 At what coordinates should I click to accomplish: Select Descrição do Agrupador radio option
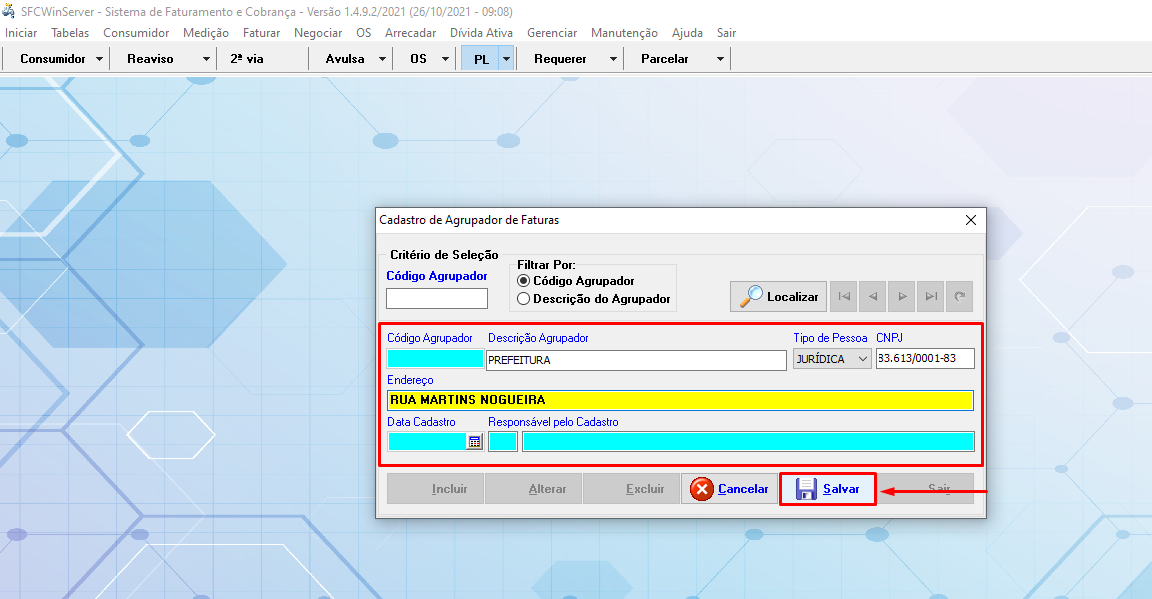click(x=523, y=298)
